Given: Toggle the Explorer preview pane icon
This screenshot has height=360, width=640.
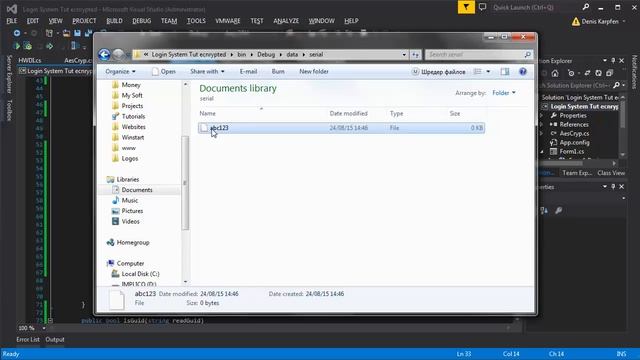Looking at the screenshot, I should click(x=505, y=71).
